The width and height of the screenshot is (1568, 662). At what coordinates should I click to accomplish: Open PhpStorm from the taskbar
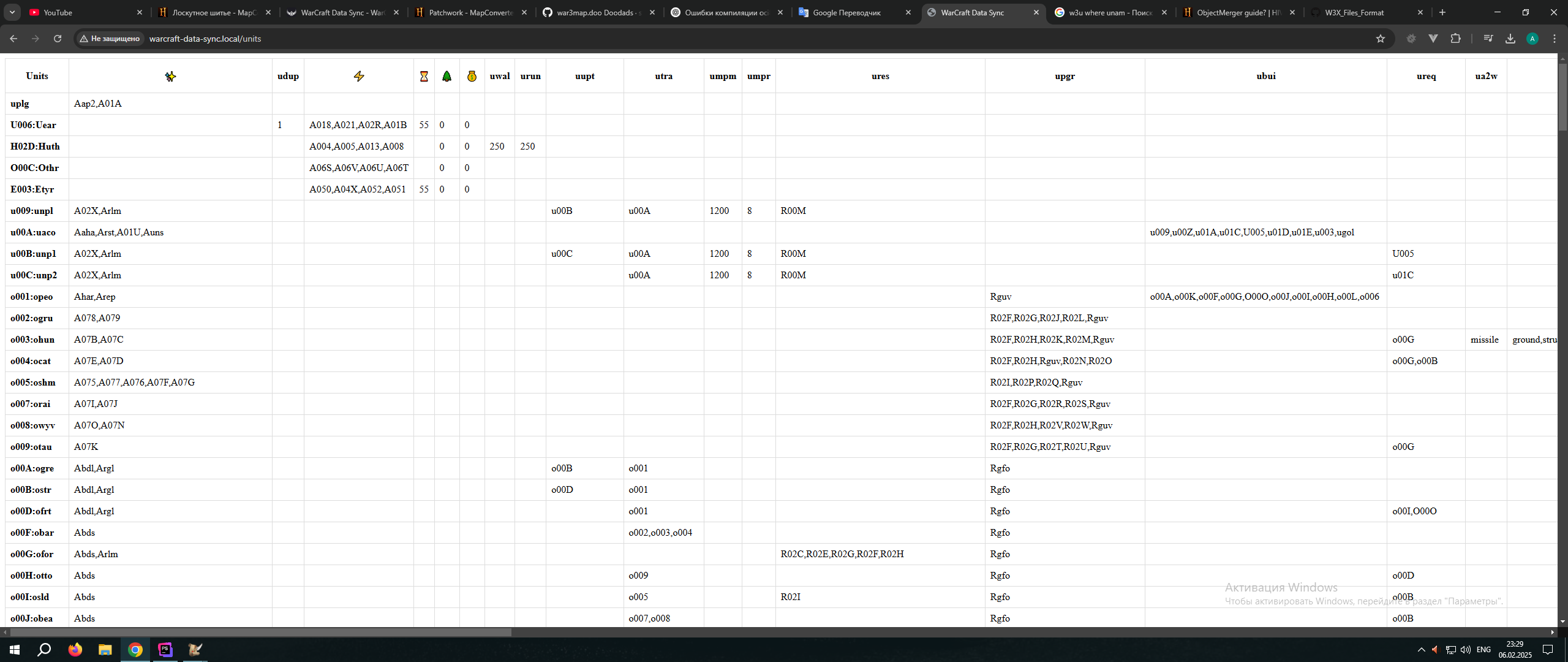pyautogui.click(x=165, y=650)
